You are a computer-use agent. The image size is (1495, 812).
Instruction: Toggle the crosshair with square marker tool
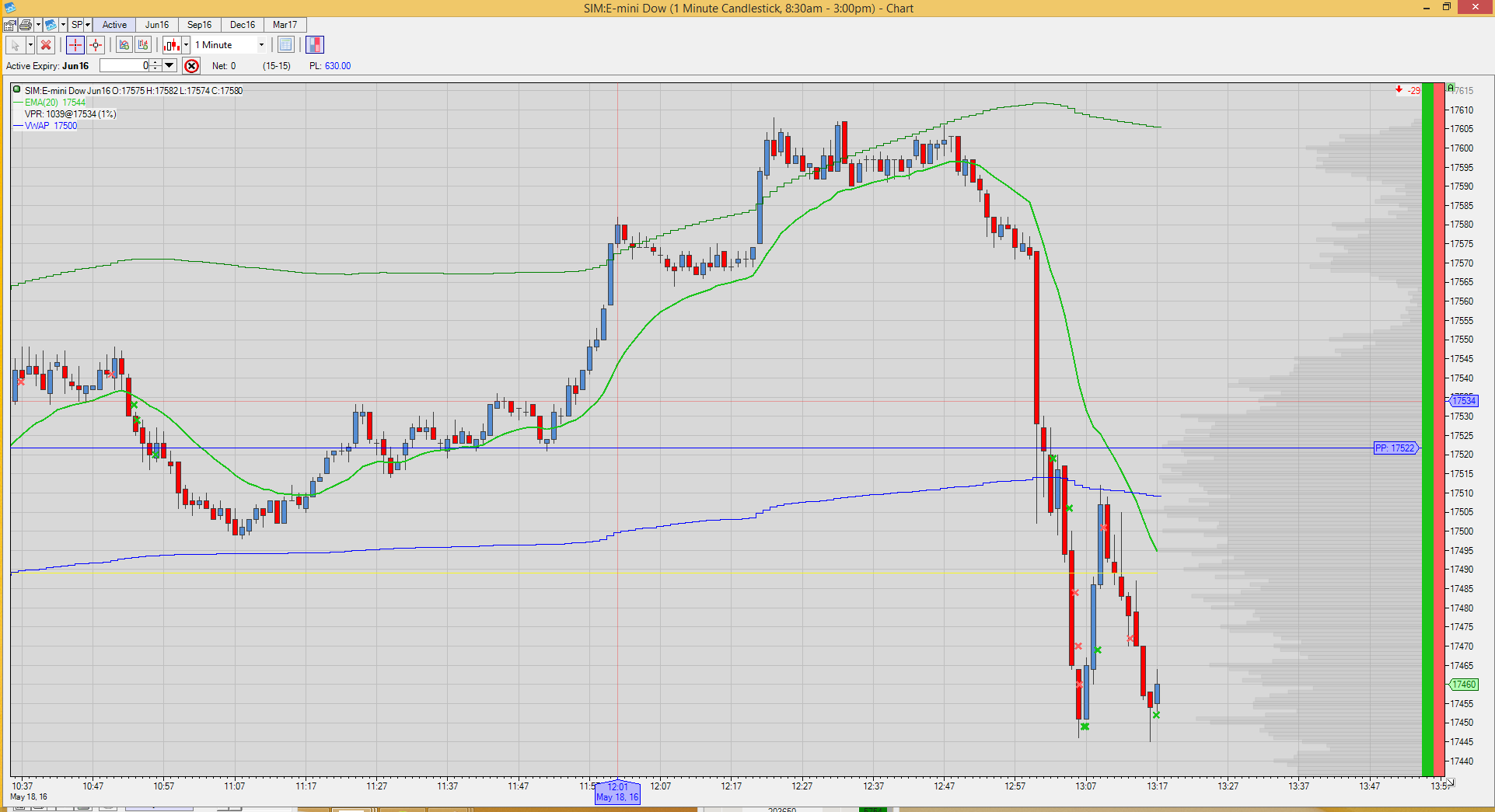point(96,45)
